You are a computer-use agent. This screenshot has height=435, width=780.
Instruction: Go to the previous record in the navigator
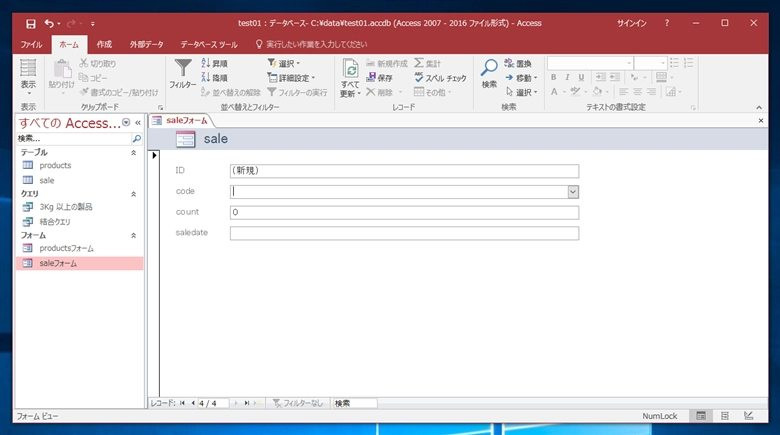pyautogui.click(x=193, y=403)
